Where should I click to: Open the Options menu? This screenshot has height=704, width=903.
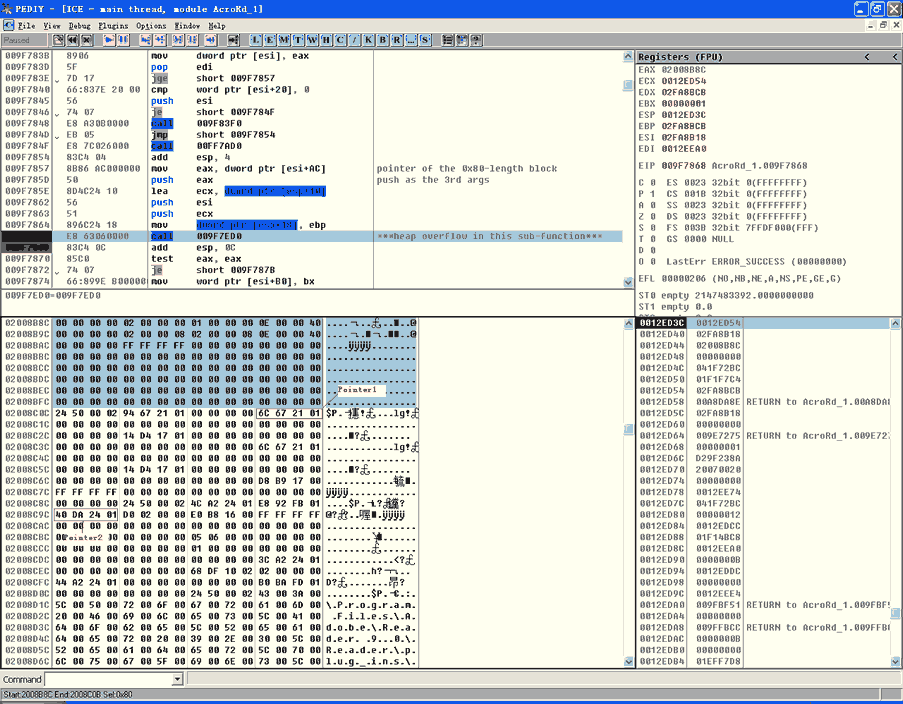click(x=151, y=25)
